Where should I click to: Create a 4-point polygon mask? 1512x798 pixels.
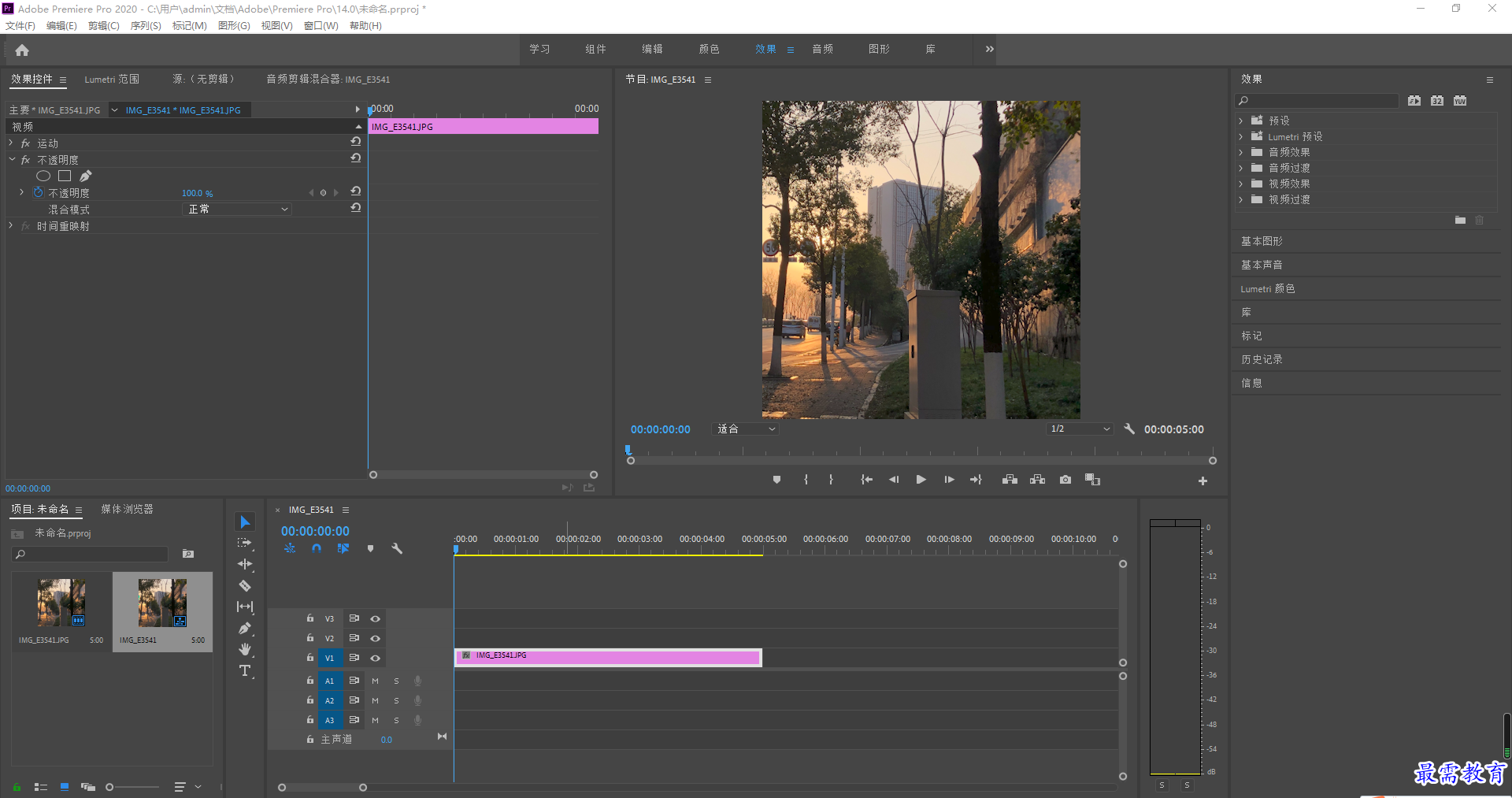[x=65, y=176]
